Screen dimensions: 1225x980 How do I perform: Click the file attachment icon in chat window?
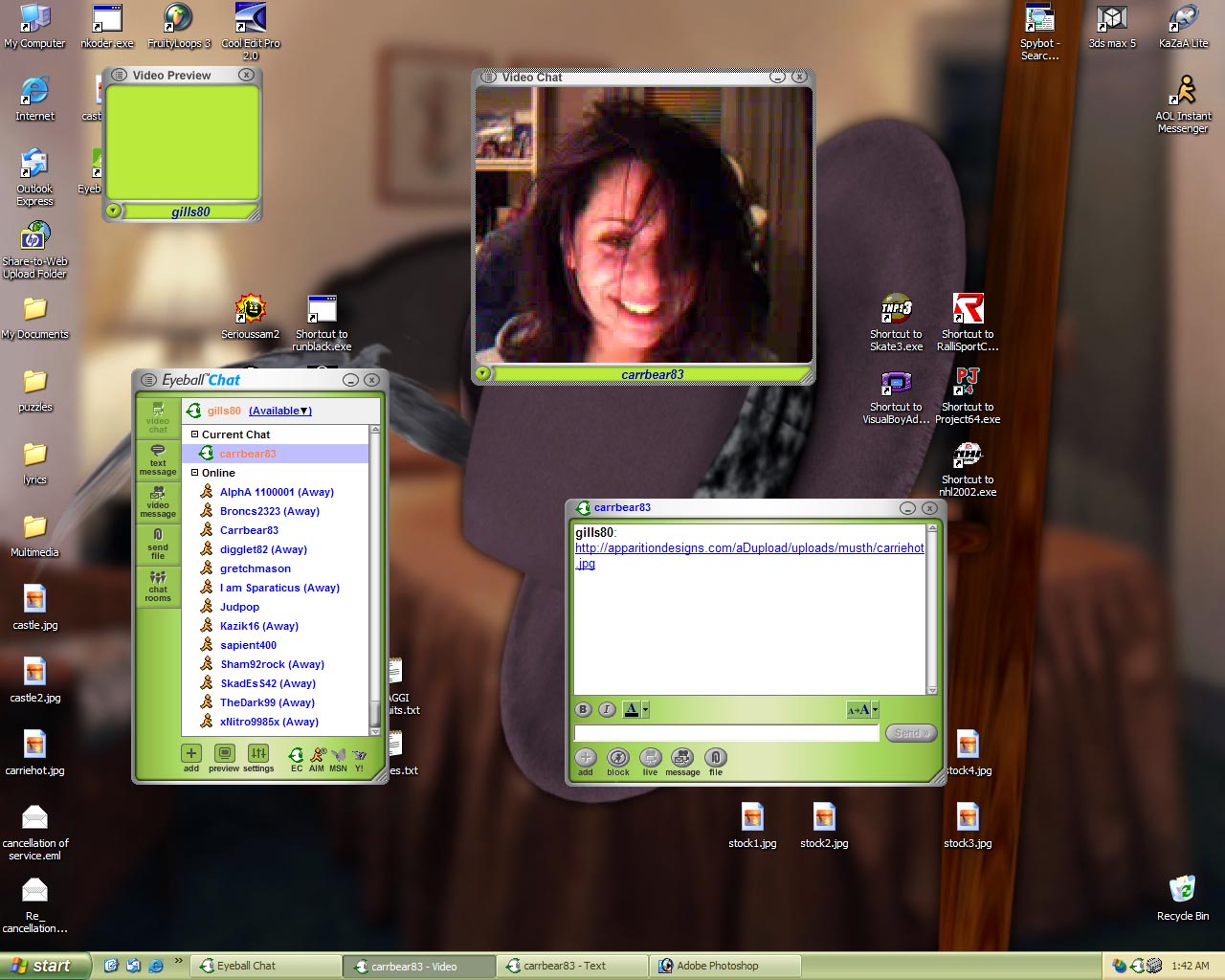tap(715, 758)
